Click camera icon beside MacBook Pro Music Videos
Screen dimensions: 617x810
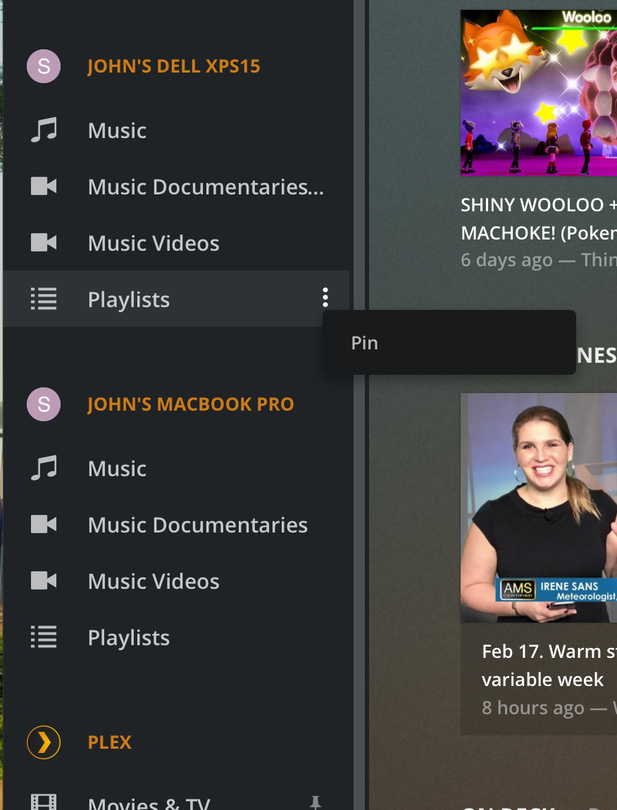point(43,581)
